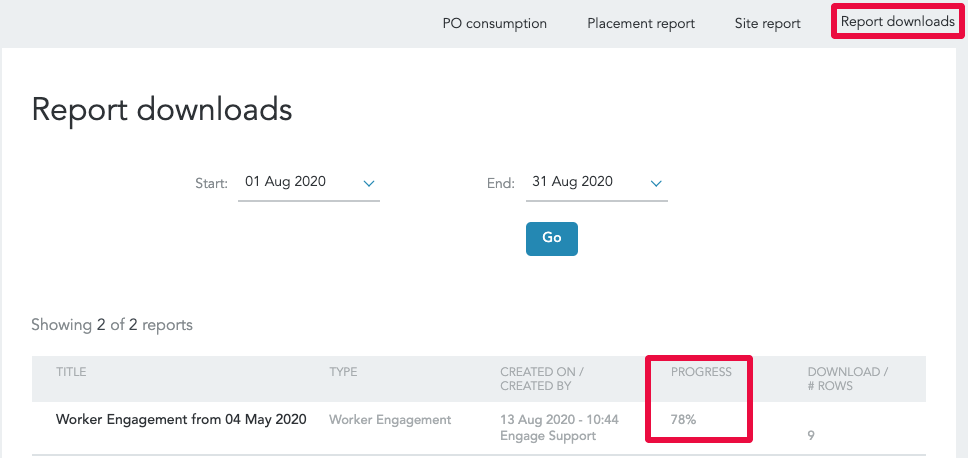Sort by the TITLE column header
Screen dimensions: 968x458
(71, 372)
